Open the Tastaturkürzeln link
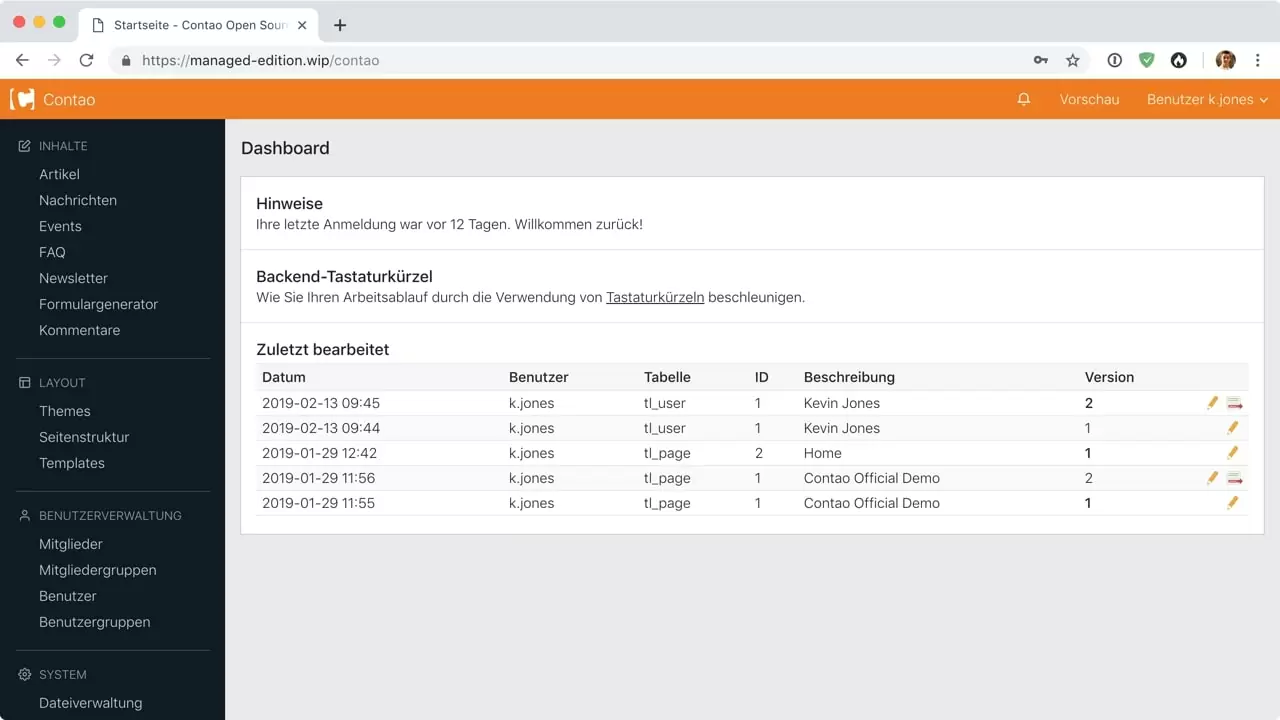The width and height of the screenshot is (1280, 720). pos(655,297)
